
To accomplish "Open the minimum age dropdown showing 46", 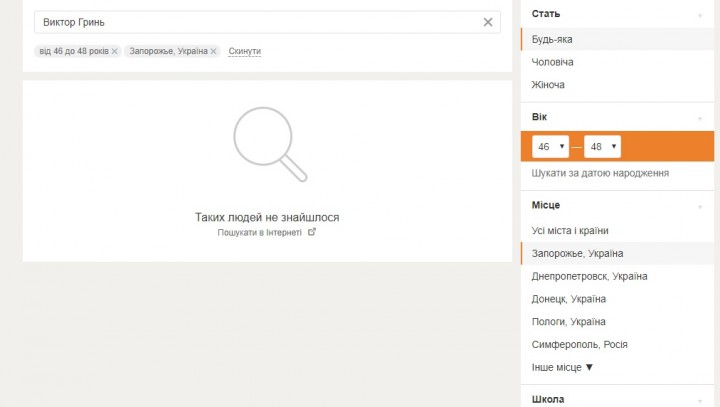I will 550,147.
